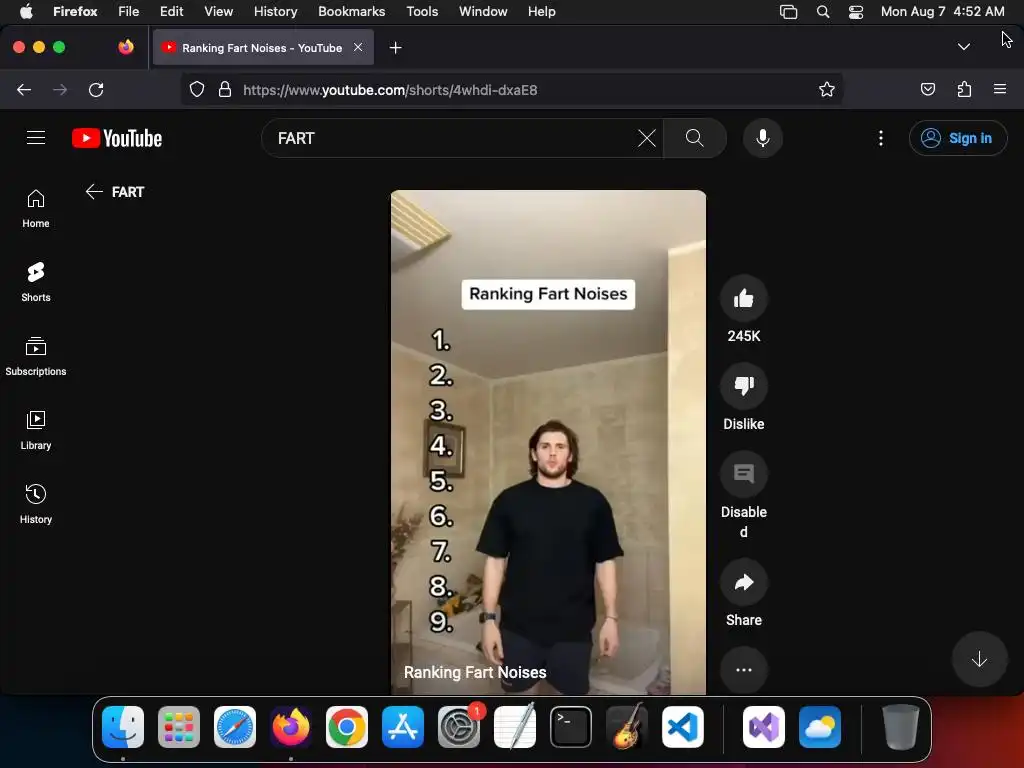Open YouTube settings three-dot menu
Image resolution: width=1024 pixels, height=768 pixels.
pos(880,138)
